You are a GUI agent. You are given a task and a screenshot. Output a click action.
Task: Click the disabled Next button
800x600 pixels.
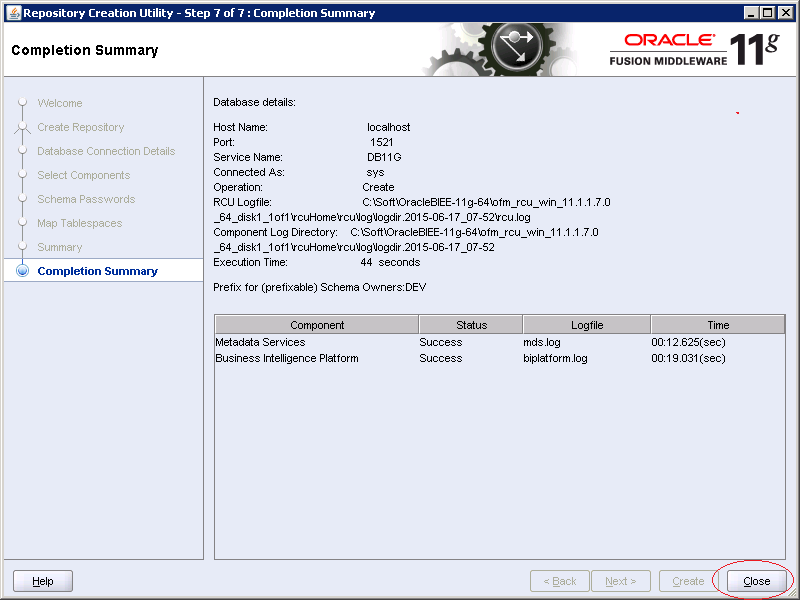[620, 581]
